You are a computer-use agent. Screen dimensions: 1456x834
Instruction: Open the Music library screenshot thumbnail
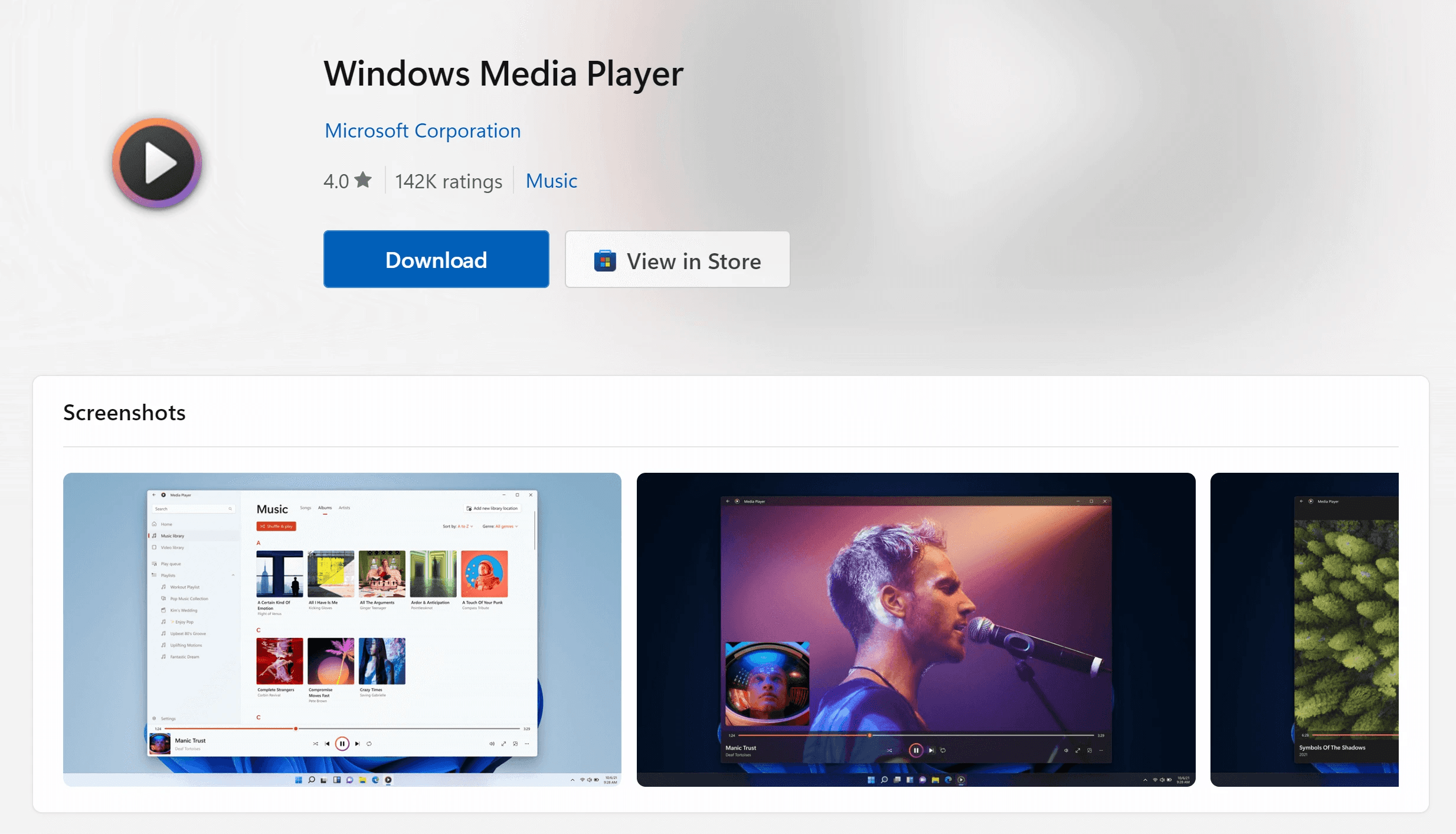click(342, 629)
